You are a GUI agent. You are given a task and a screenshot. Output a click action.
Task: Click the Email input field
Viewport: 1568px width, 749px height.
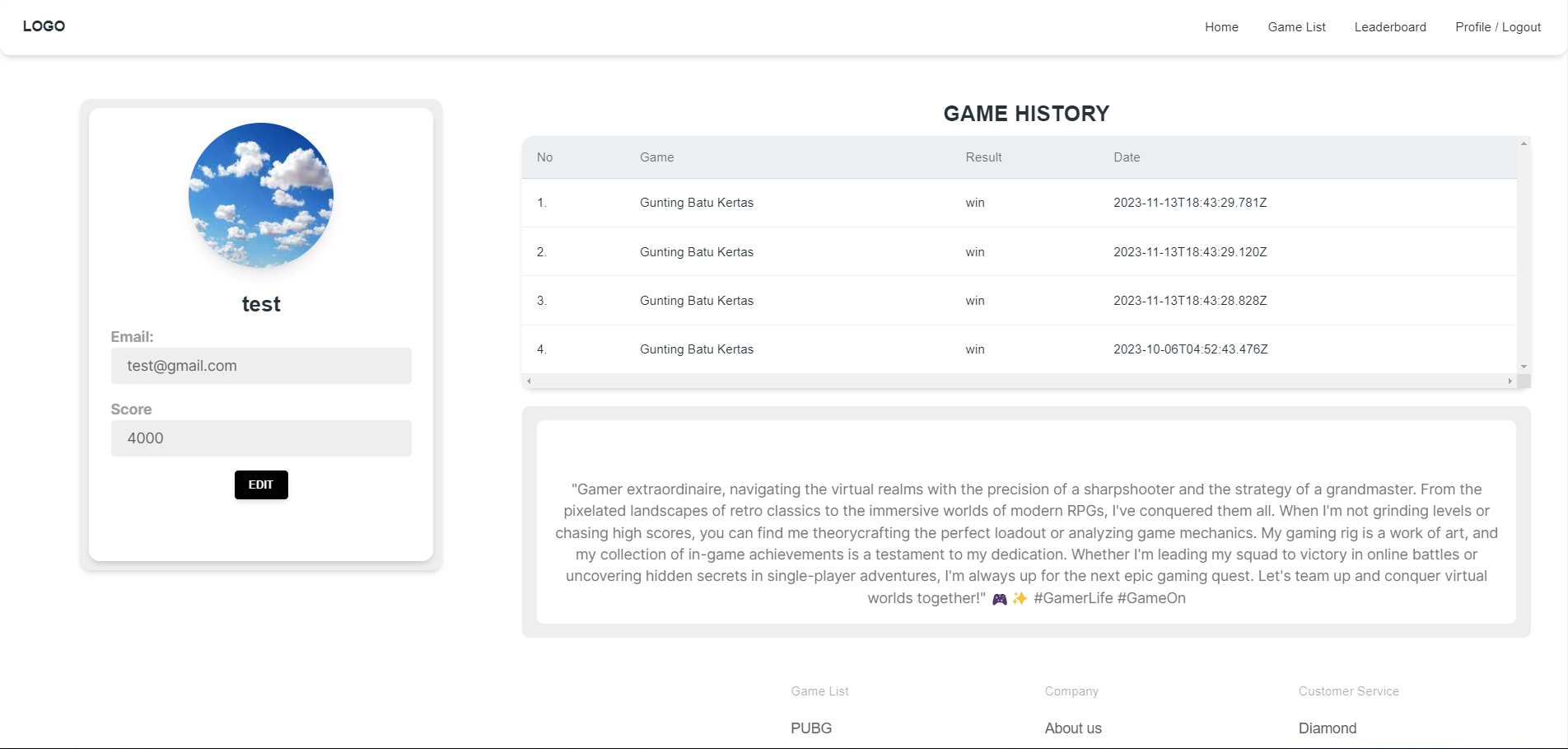(x=261, y=366)
